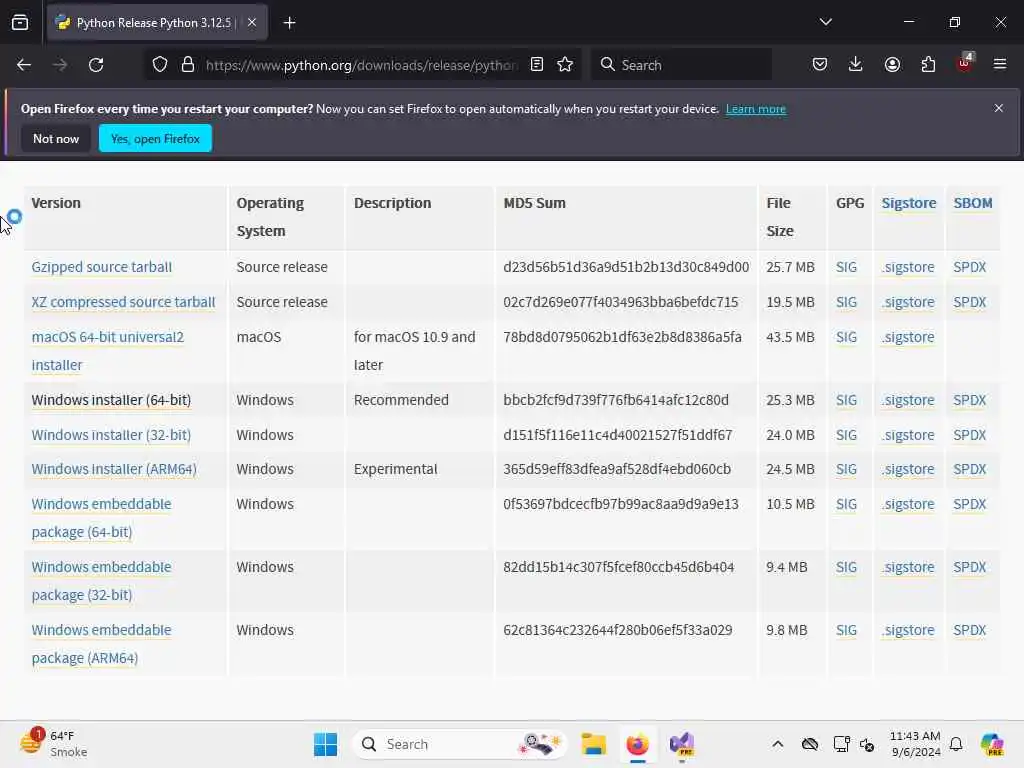This screenshot has height=768, width=1024.
Task: Open File Explorer from taskbar
Action: coord(594,744)
